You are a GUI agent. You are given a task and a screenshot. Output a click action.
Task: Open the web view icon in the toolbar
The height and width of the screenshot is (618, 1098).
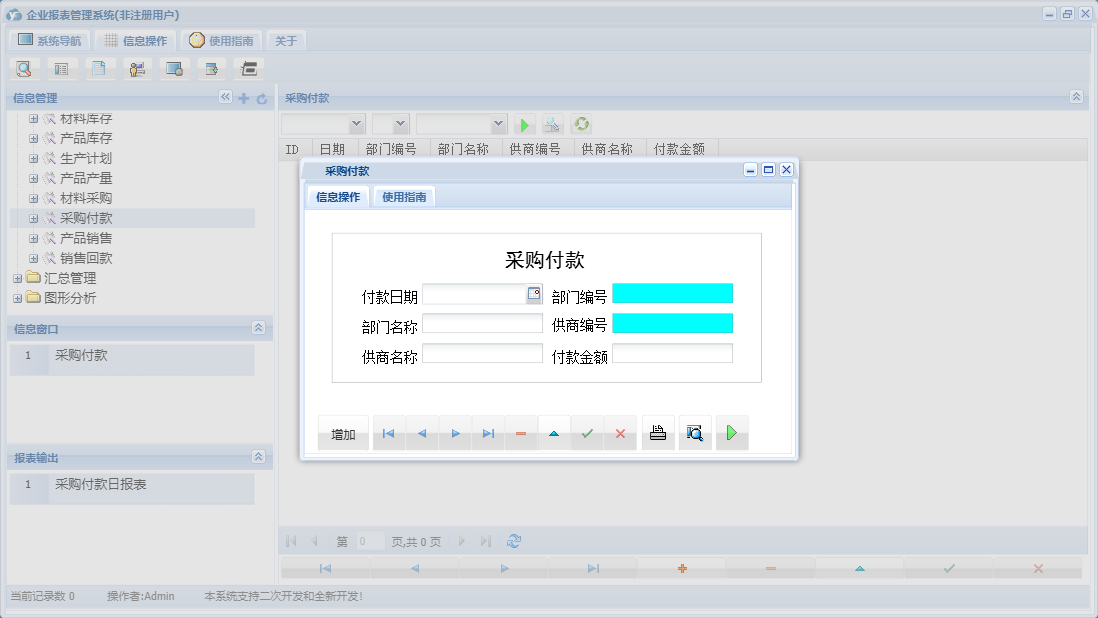coord(174,68)
